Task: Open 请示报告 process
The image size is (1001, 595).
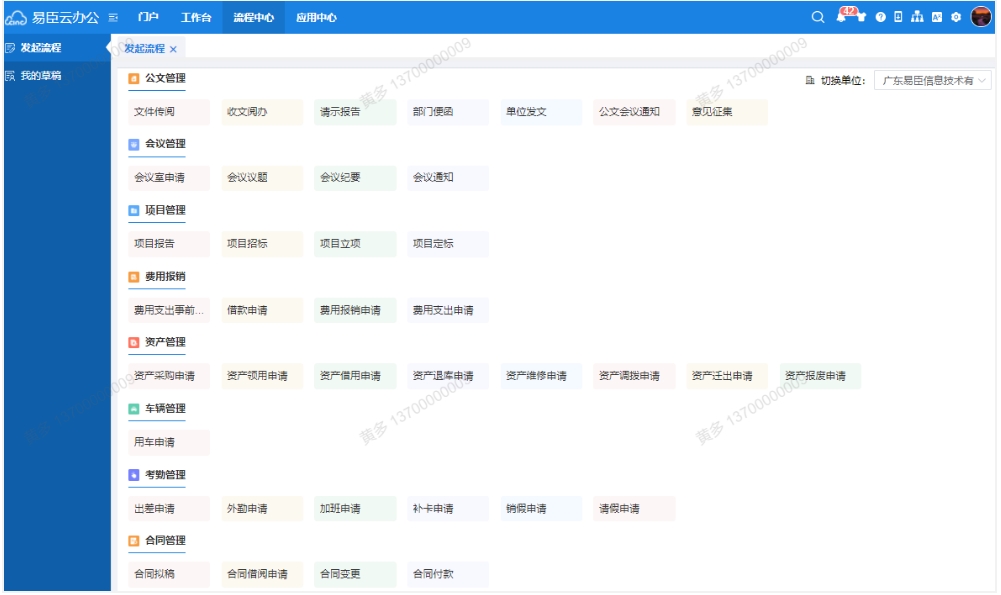Action: [x=355, y=112]
